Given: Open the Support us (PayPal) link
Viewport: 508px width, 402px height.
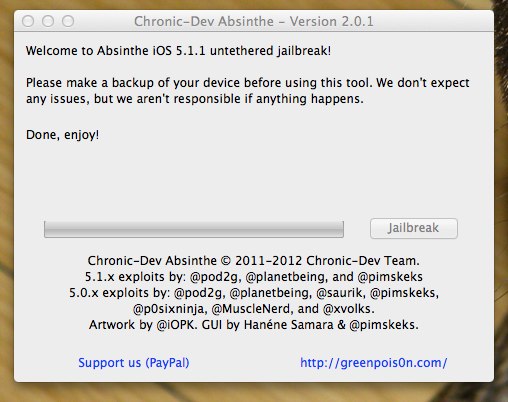Looking at the screenshot, I should pos(134,363).
